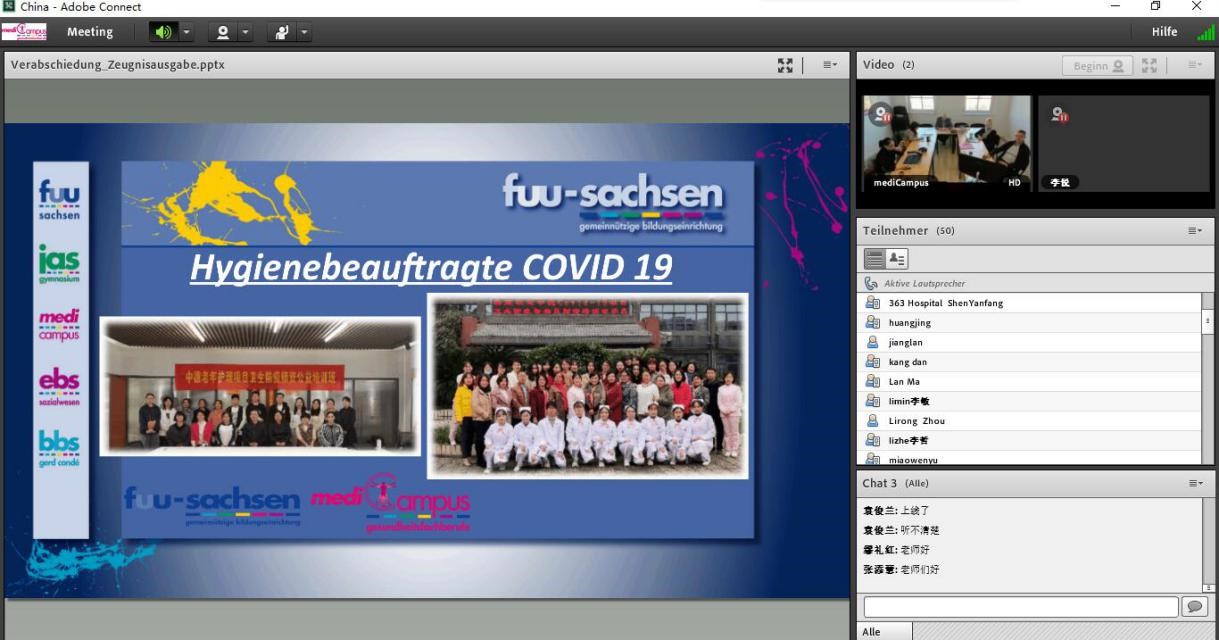Check the green connection status bars icon
This screenshot has width=1219, height=640.
point(1205,33)
